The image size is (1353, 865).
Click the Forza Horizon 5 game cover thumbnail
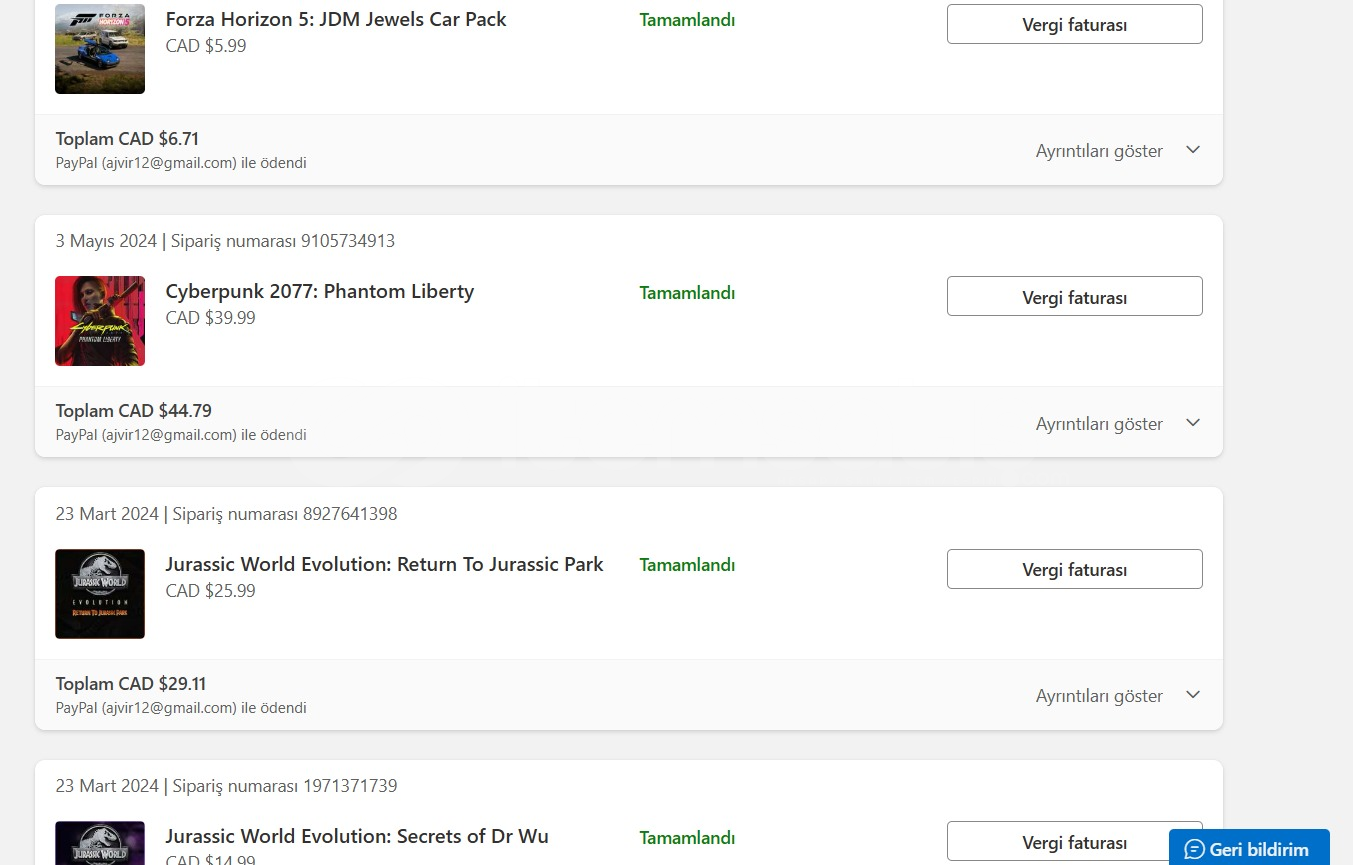(100, 49)
